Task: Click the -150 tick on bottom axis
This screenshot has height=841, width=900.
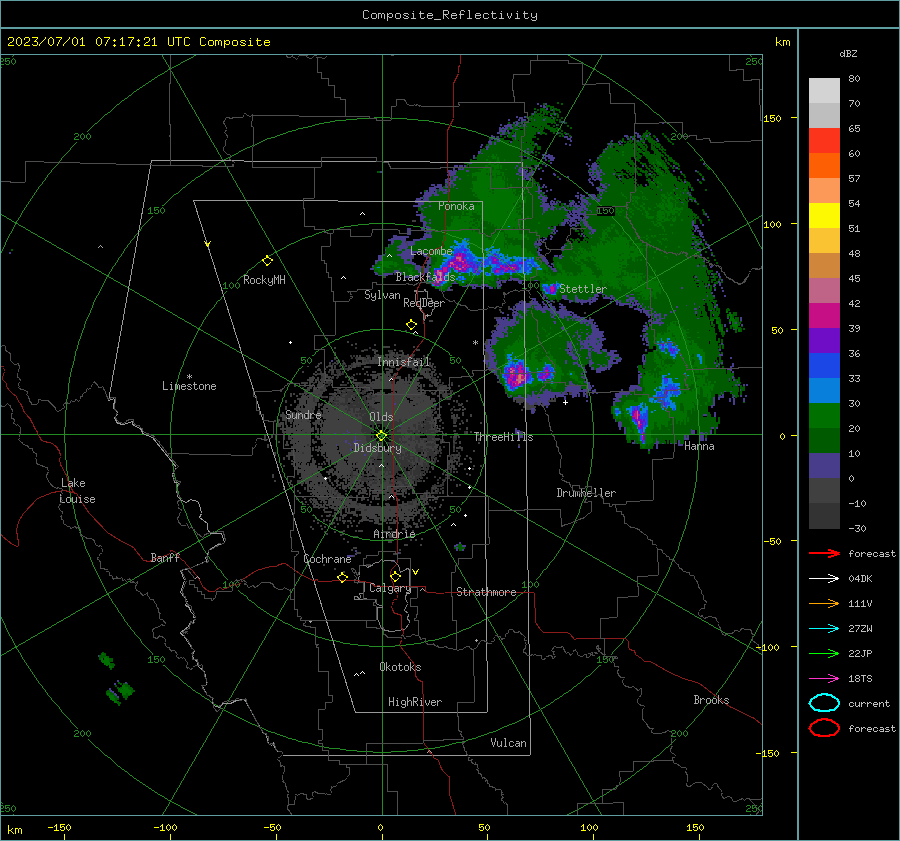Action: pyautogui.click(x=59, y=827)
